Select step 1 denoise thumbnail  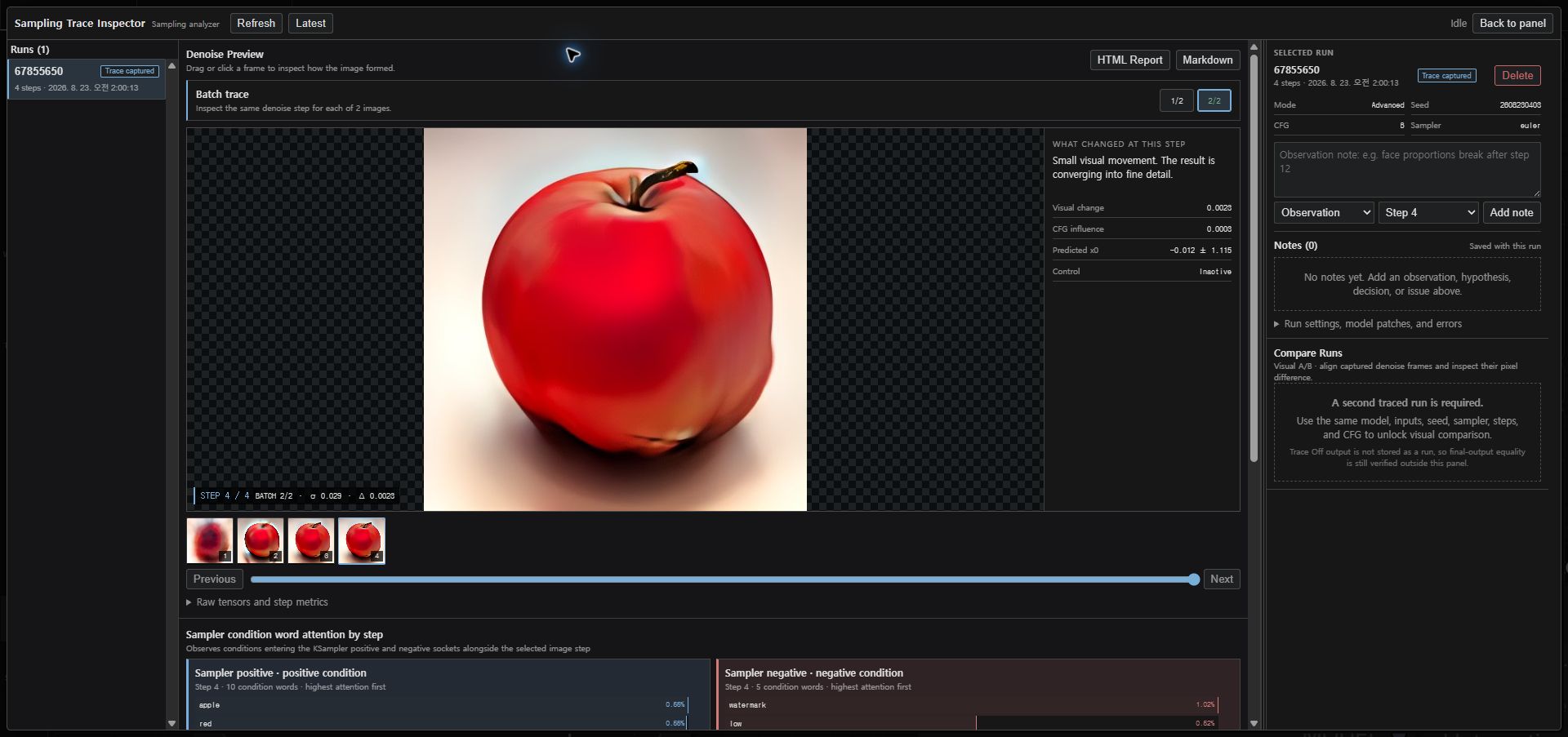210,540
